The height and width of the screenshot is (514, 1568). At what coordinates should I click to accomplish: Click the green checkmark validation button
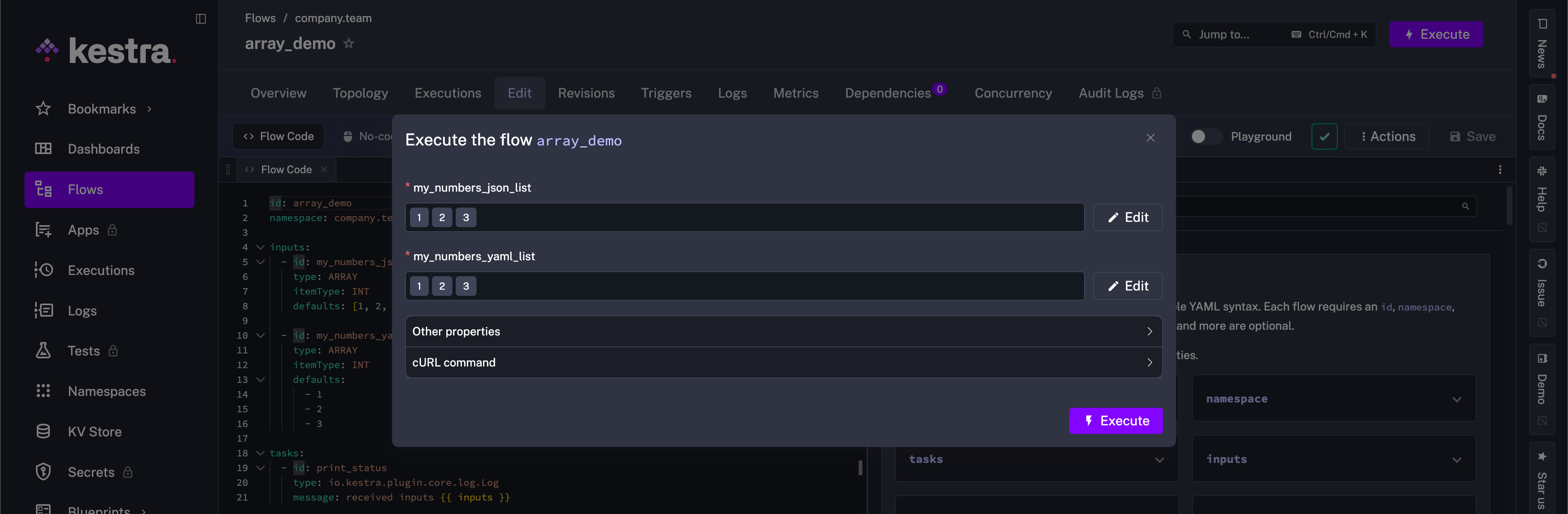click(1324, 137)
